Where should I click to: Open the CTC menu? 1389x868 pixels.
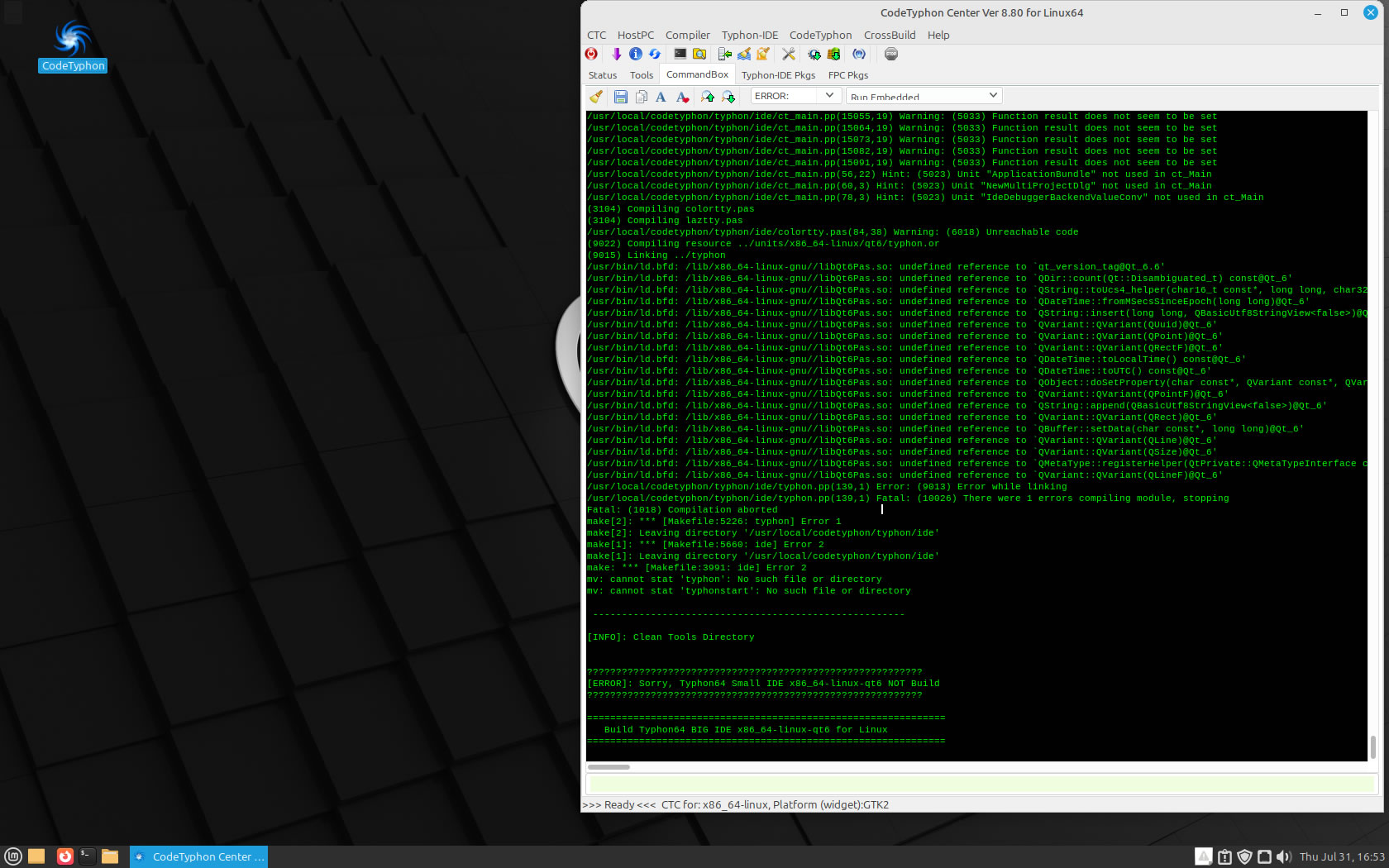597,35
